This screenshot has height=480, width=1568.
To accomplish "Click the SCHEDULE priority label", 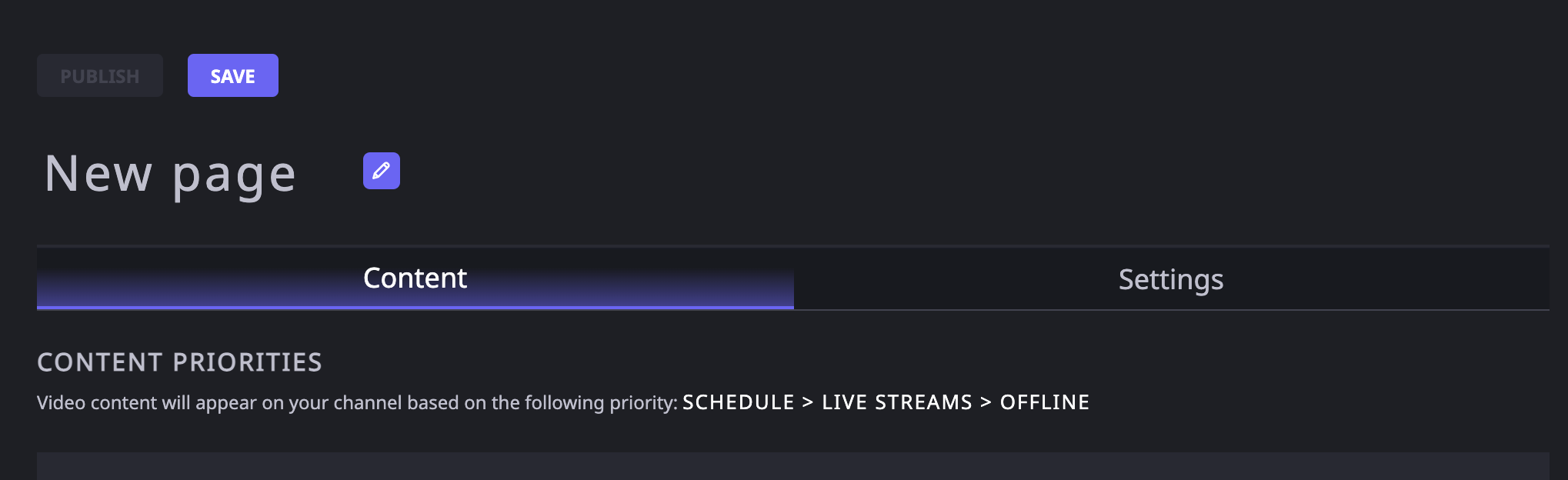I will (738, 402).
